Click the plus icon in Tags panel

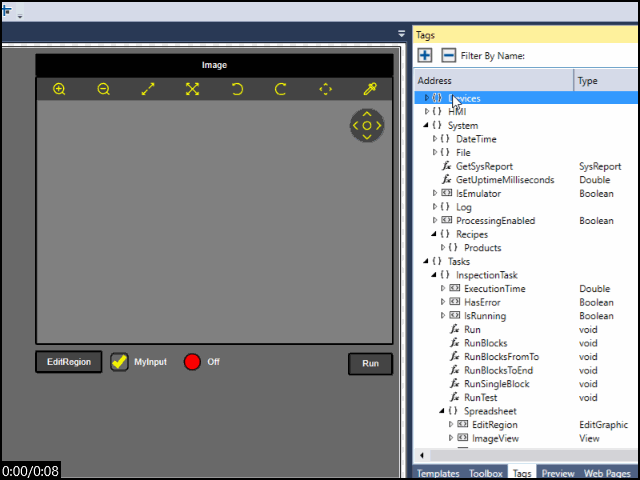(425, 55)
